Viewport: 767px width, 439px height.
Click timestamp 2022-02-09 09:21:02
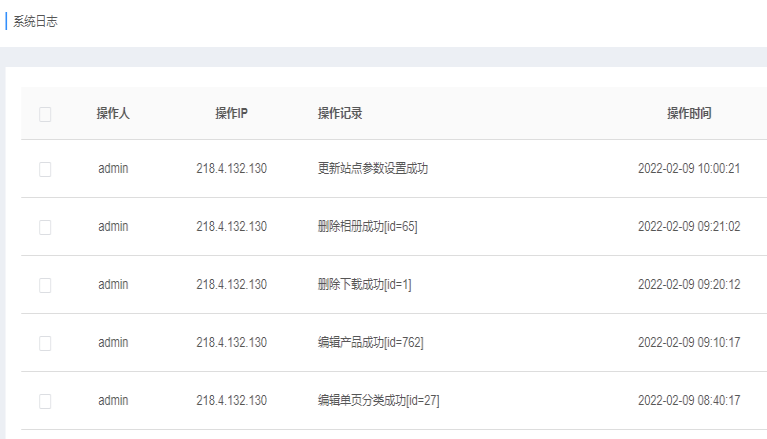pyautogui.click(x=689, y=227)
